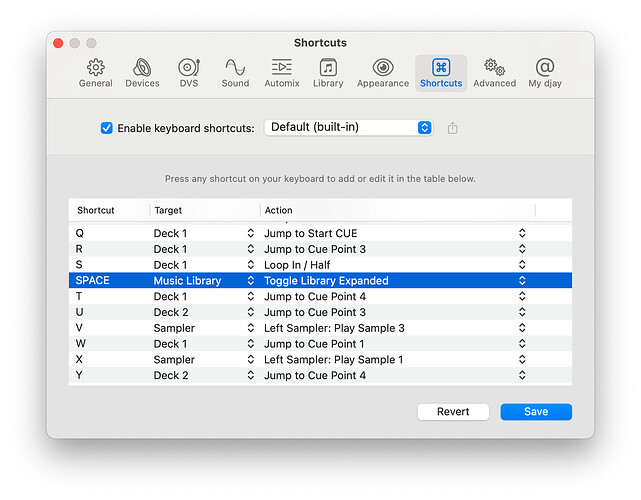The width and height of the screenshot is (641, 500).
Task: Open the My djay account tab
Action: (x=544, y=68)
